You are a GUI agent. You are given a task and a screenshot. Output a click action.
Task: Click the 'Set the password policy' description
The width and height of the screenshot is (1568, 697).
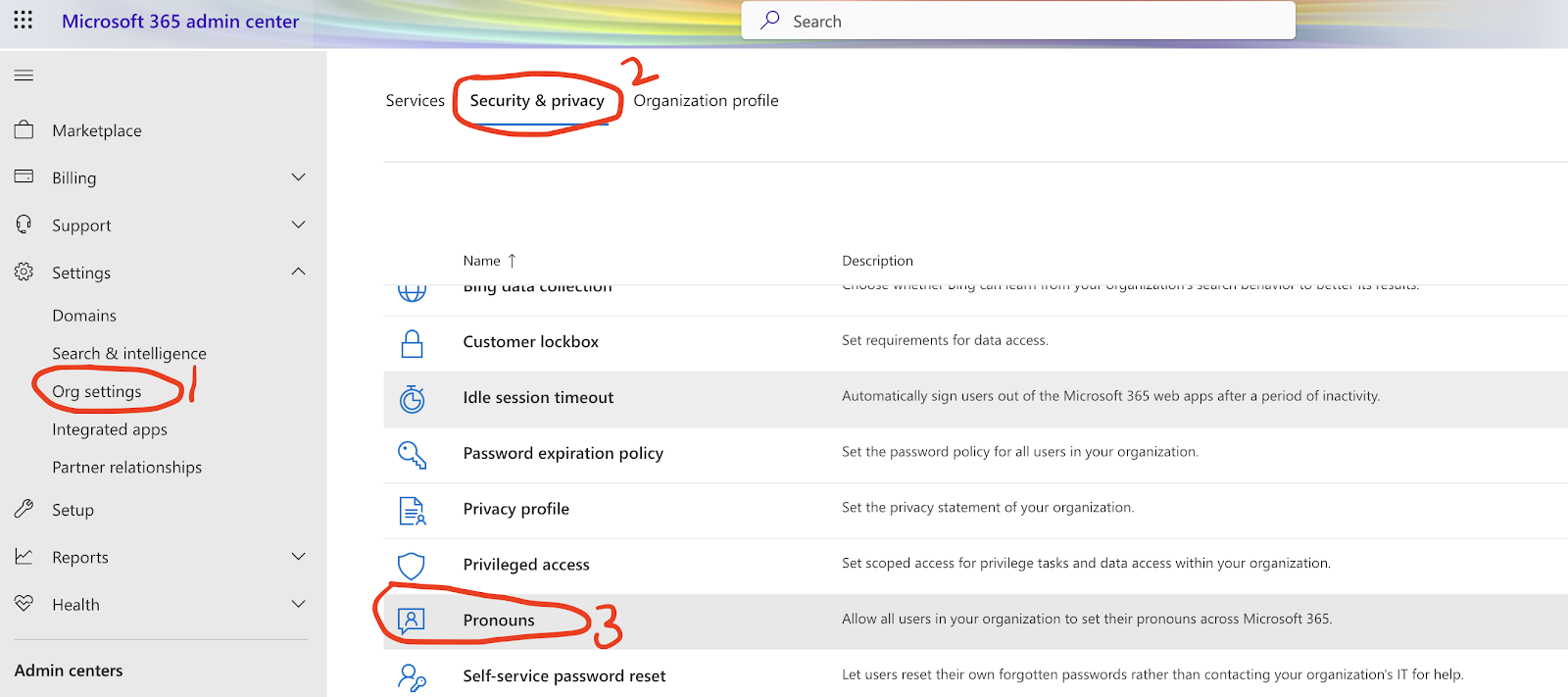click(1020, 452)
